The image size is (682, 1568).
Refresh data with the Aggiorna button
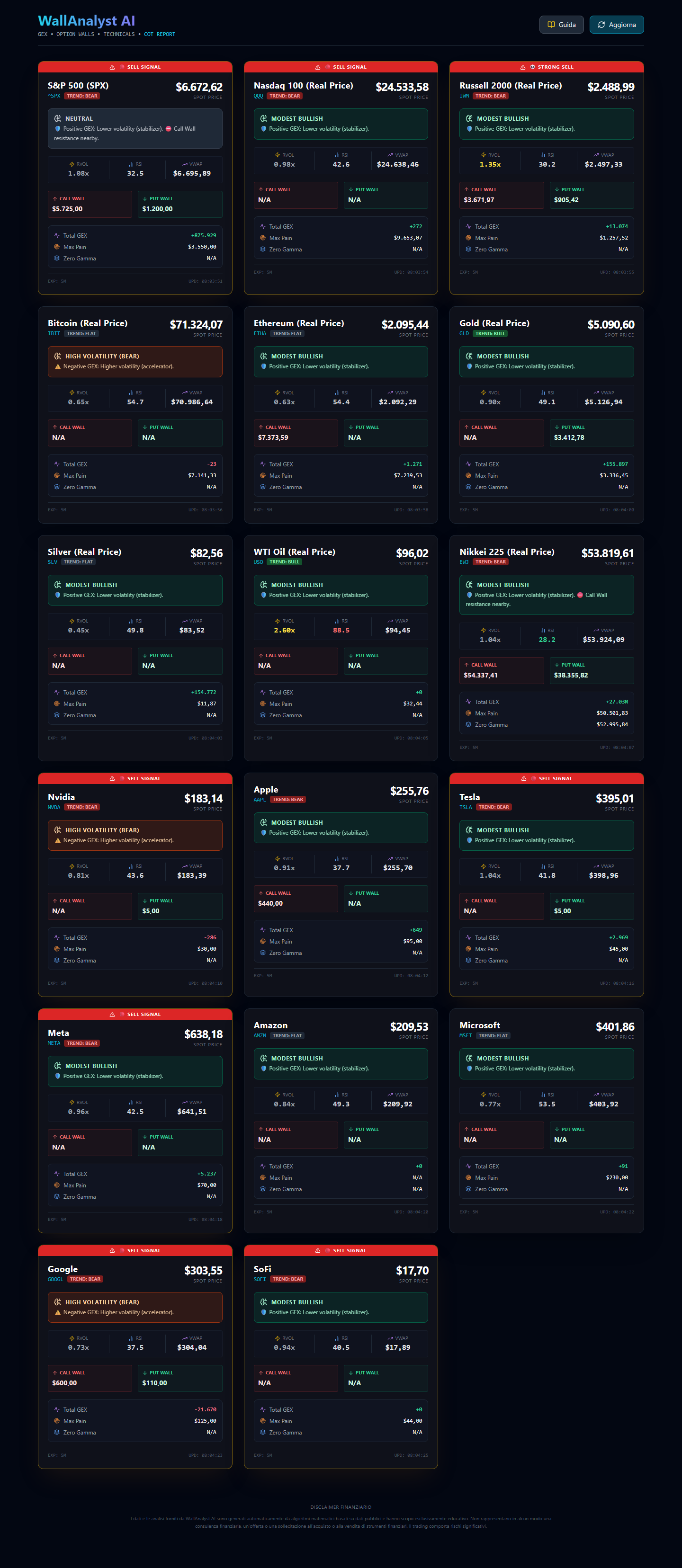[616, 25]
